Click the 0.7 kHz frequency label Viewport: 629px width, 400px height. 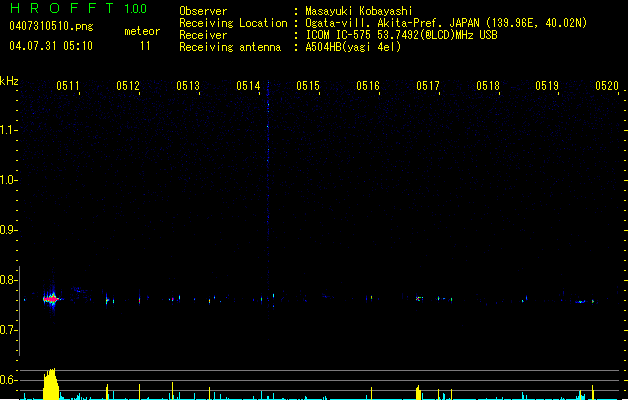click(x=7, y=330)
